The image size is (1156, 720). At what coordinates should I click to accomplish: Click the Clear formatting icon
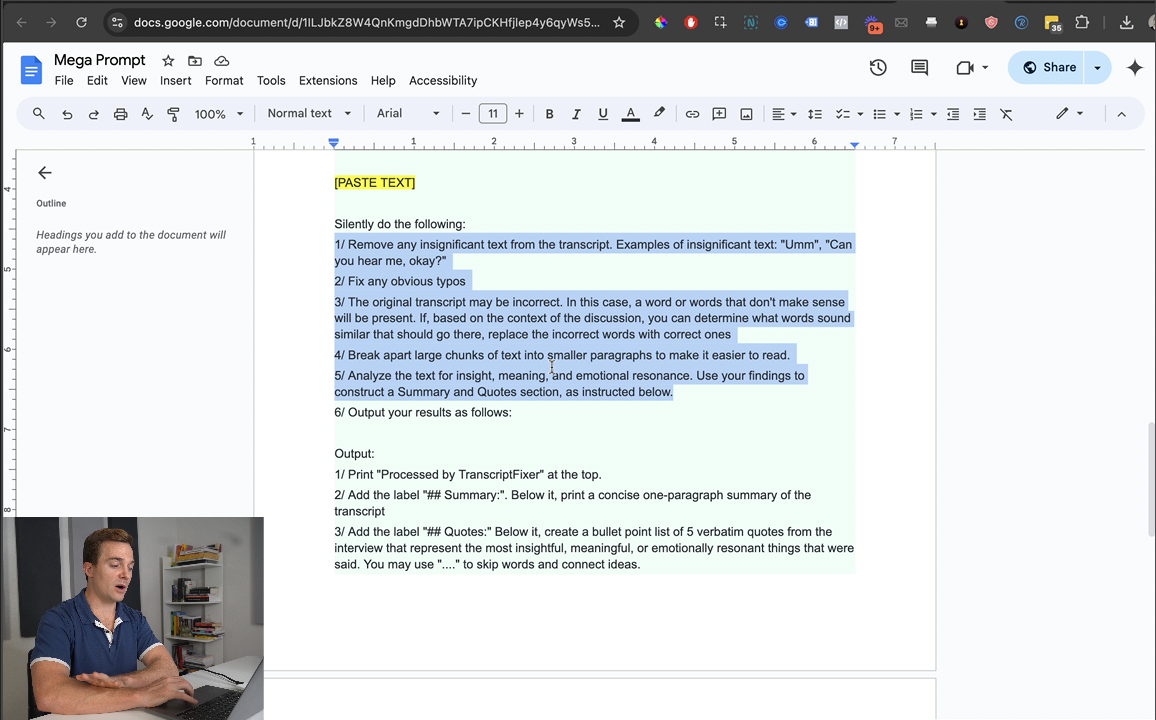[1006, 114]
